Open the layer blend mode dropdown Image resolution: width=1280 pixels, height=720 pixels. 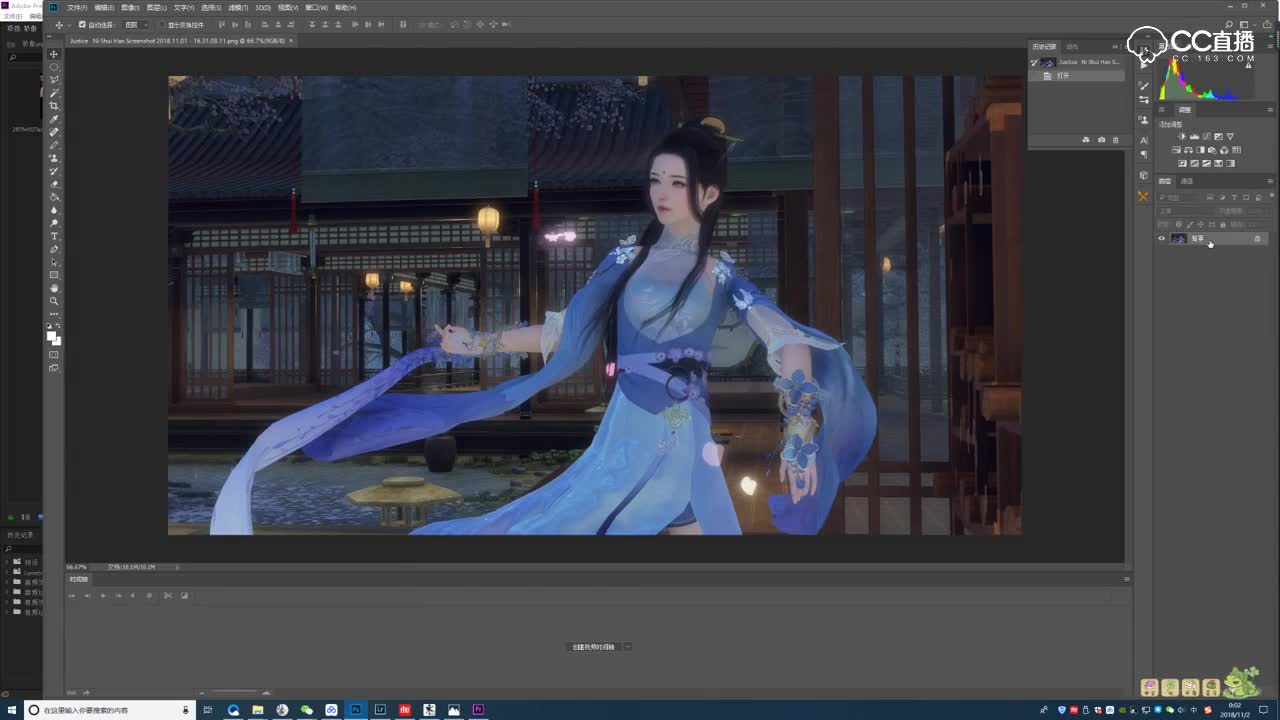click(x=1184, y=211)
